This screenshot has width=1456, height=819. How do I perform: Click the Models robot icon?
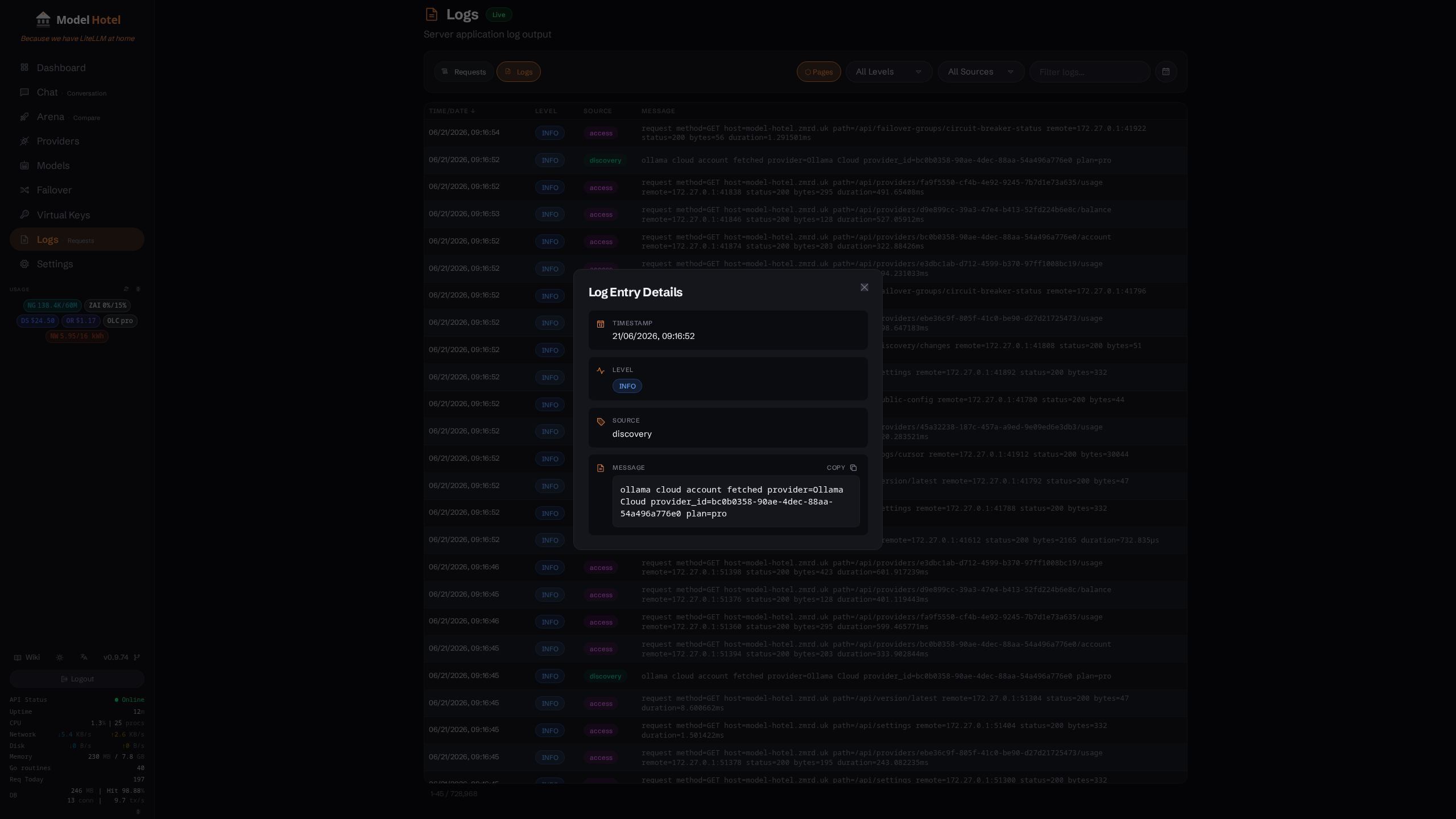point(24,166)
